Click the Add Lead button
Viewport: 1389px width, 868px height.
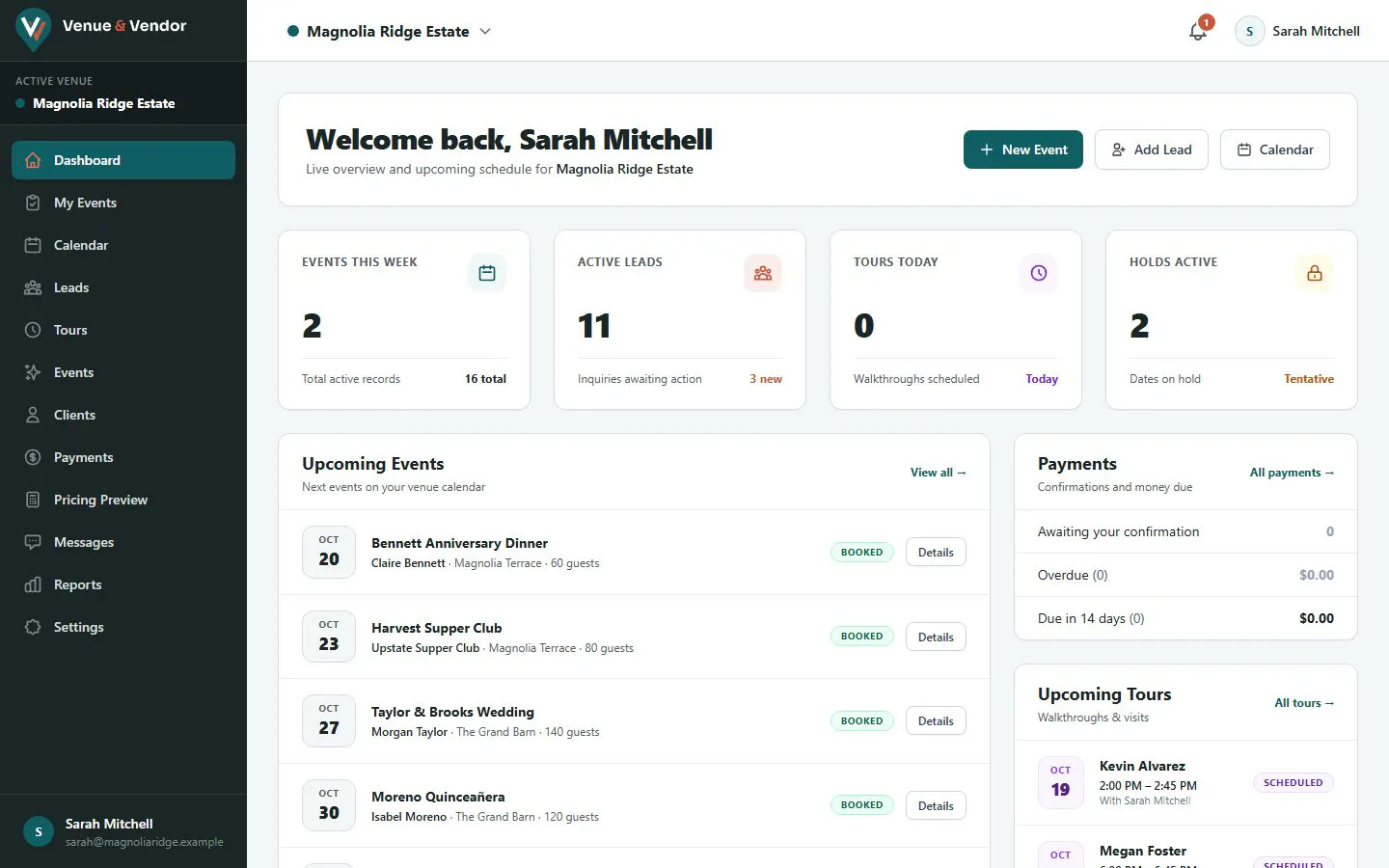point(1152,149)
